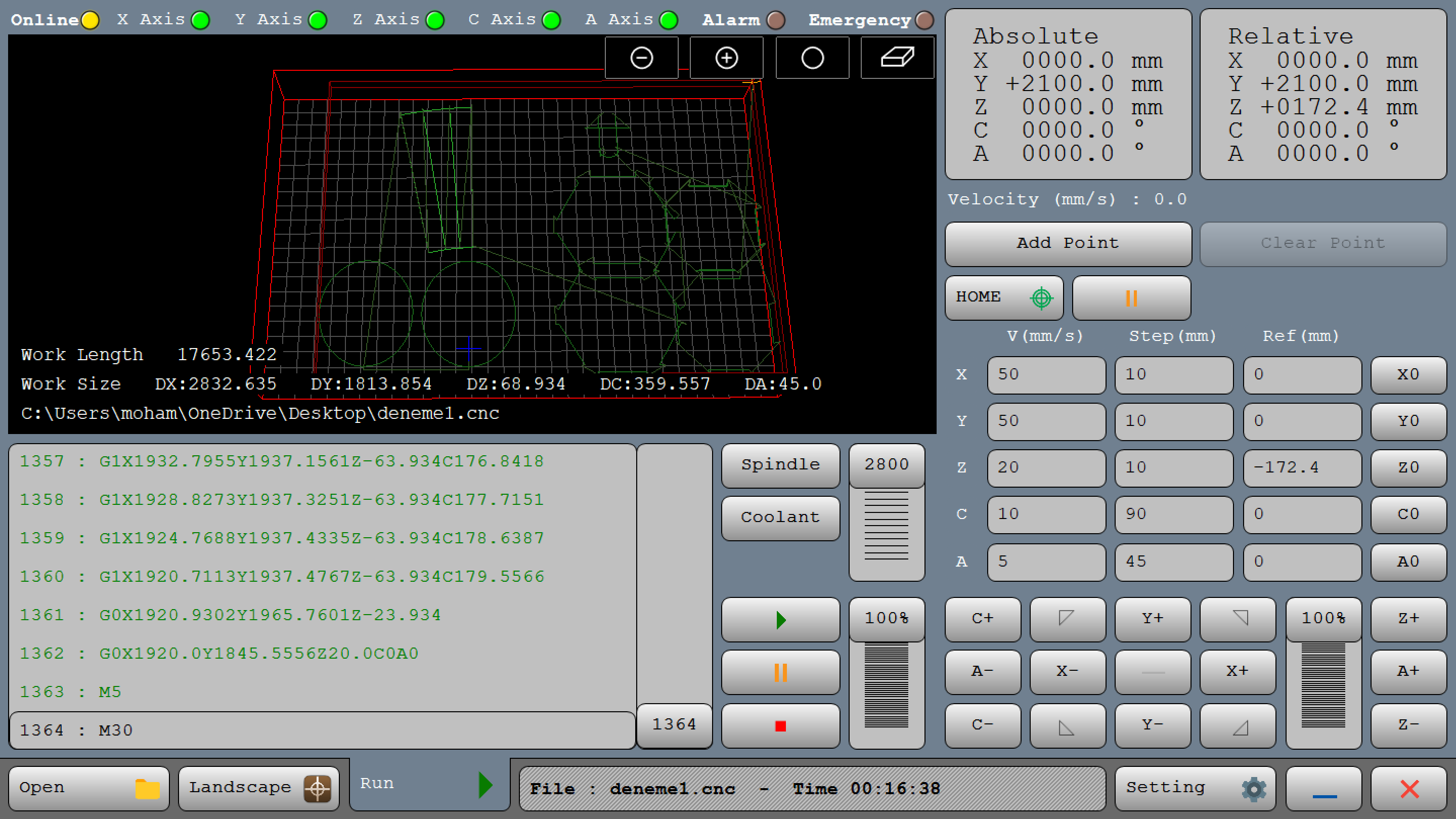Viewport: 1456px width, 819px height.
Task: Toggle 3D perspective block view icon
Action: coord(897,58)
